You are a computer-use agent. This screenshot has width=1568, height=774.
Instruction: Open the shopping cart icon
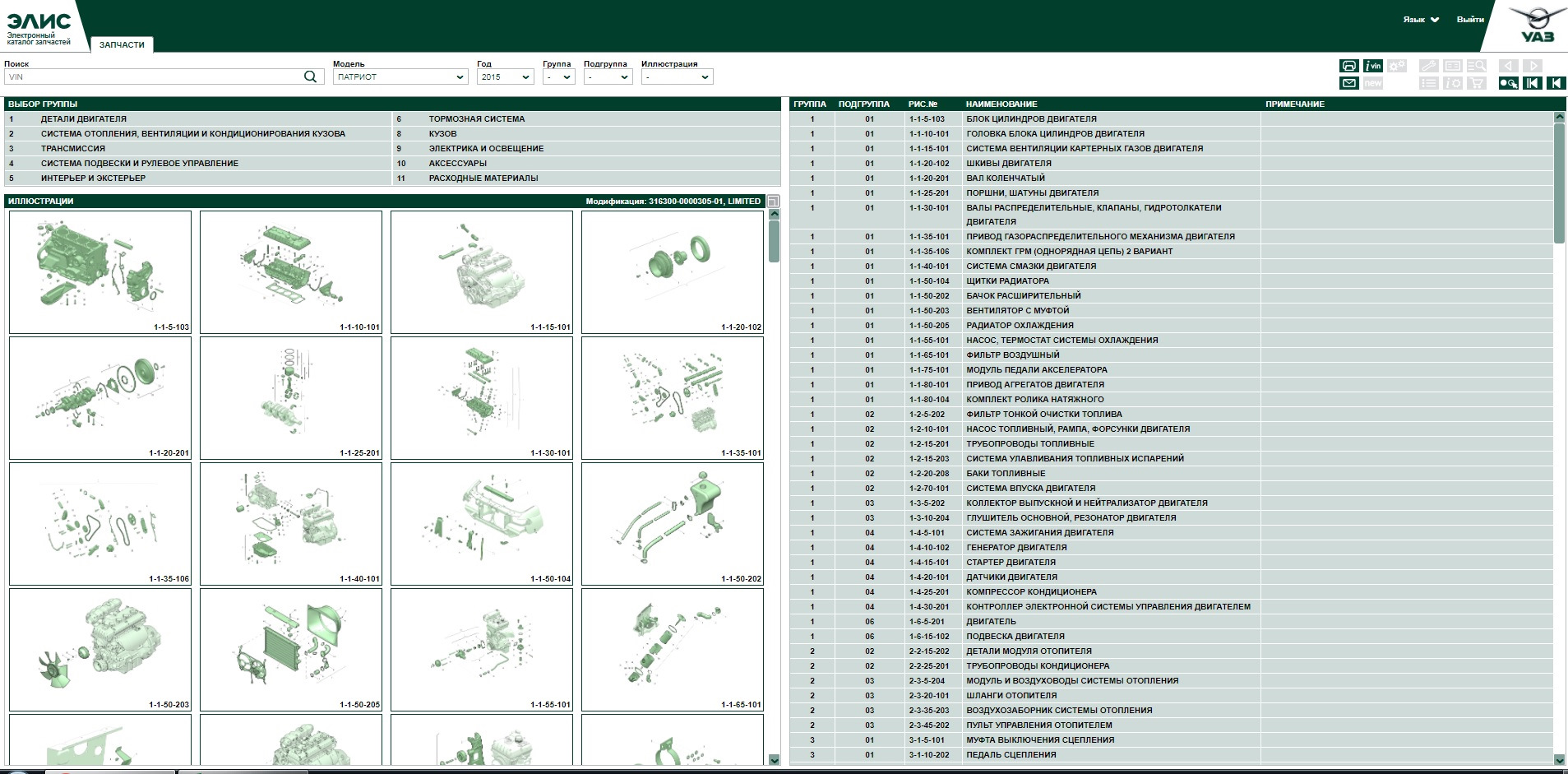1477,83
